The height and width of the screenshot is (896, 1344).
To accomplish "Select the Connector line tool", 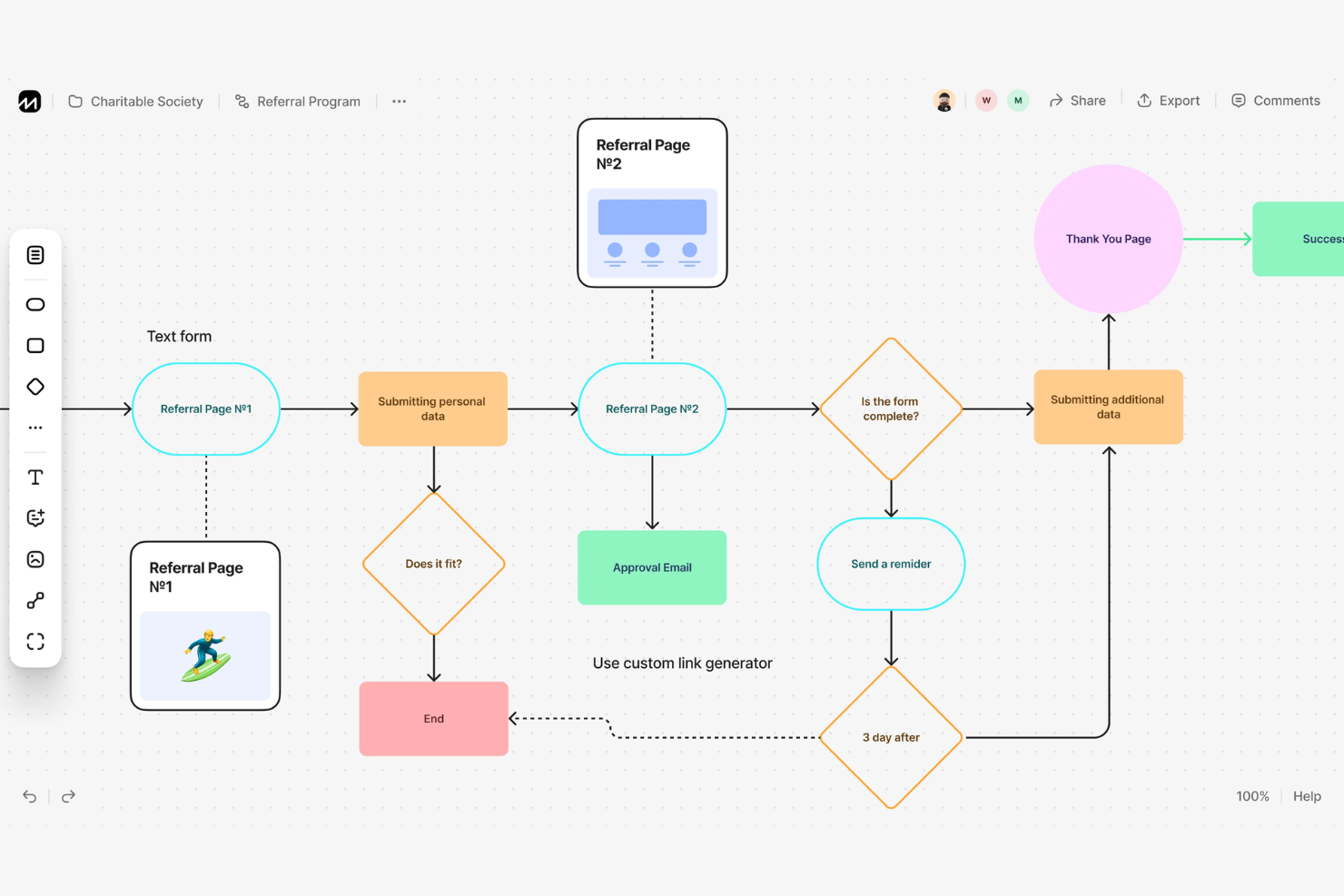I will tap(35, 600).
